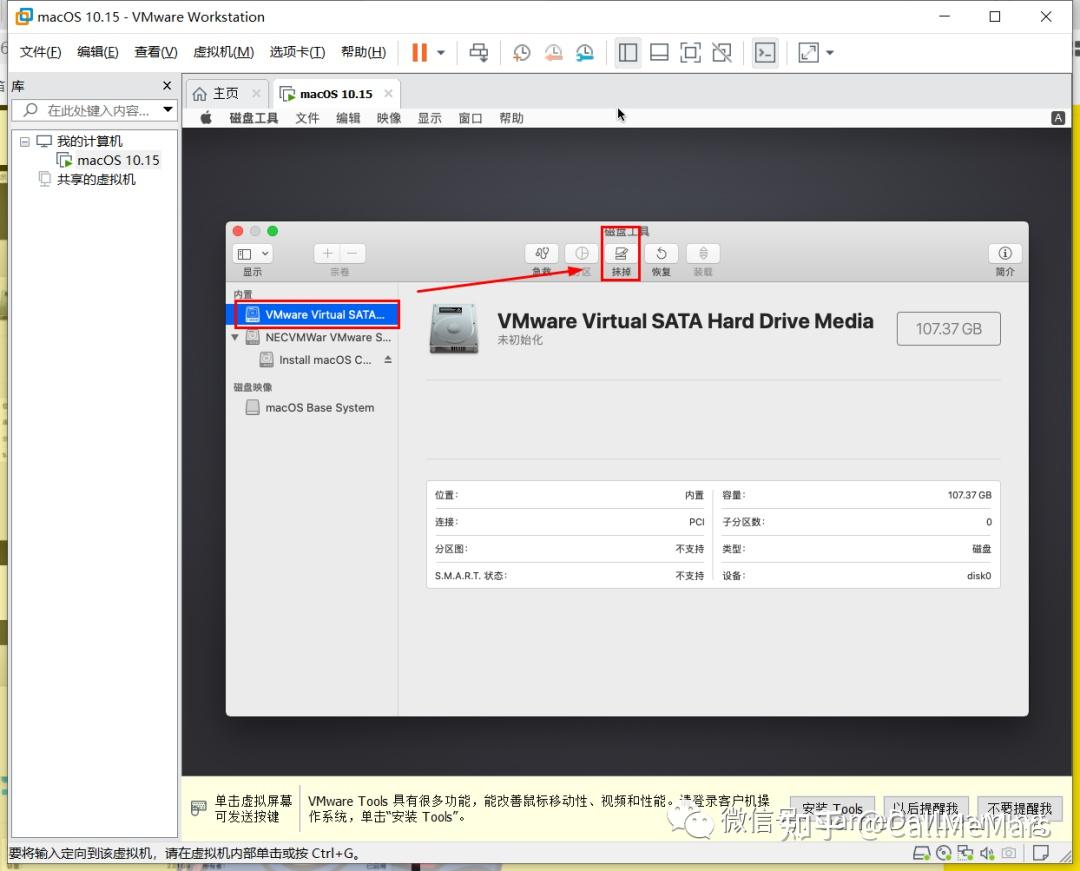The image size is (1080, 871).
Task: Collapse the NECVMWar VMware S... disclosure triangle
Action: (x=235, y=337)
